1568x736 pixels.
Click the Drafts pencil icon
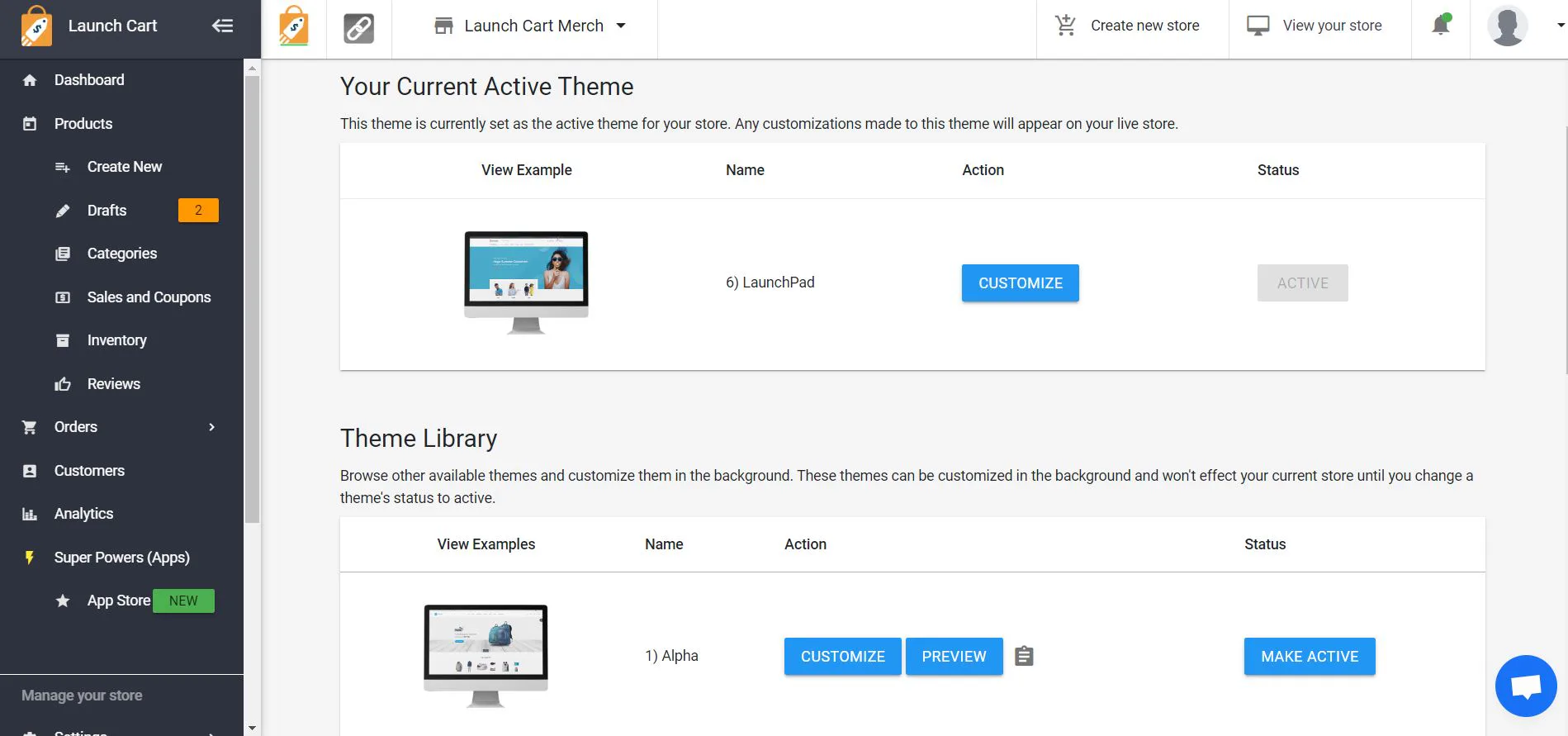click(x=63, y=211)
